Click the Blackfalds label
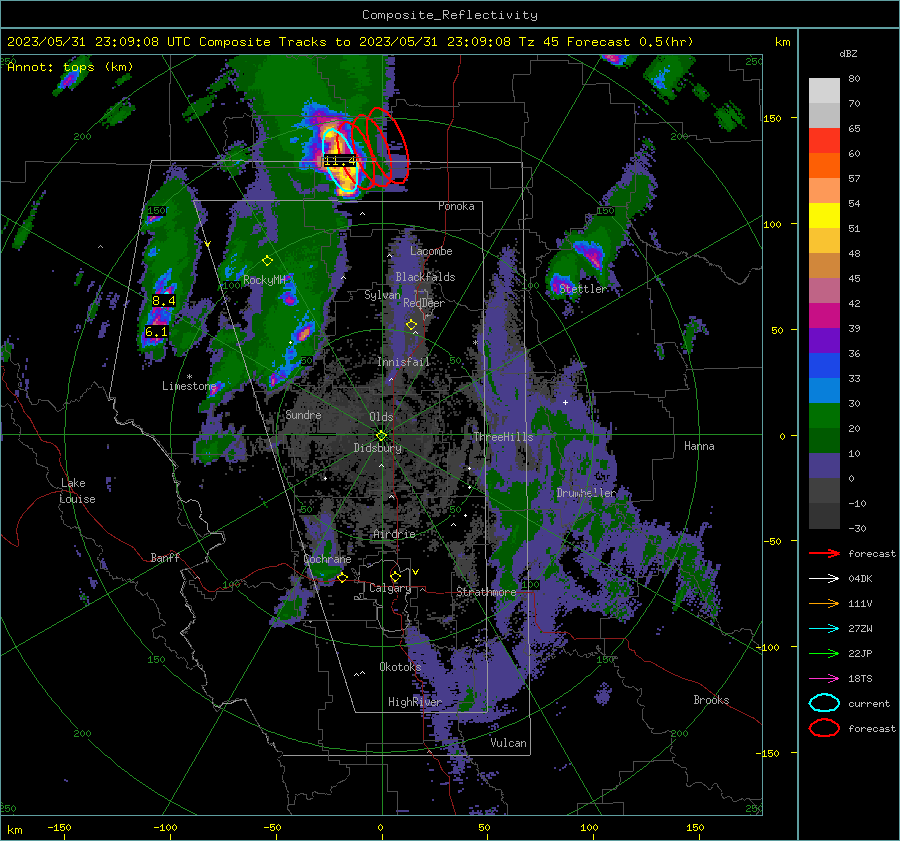This screenshot has width=900, height=841. coord(425,277)
